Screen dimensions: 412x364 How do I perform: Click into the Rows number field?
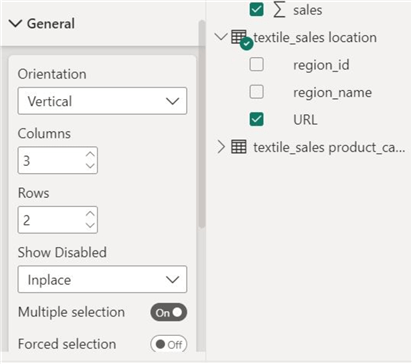point(58,220)
